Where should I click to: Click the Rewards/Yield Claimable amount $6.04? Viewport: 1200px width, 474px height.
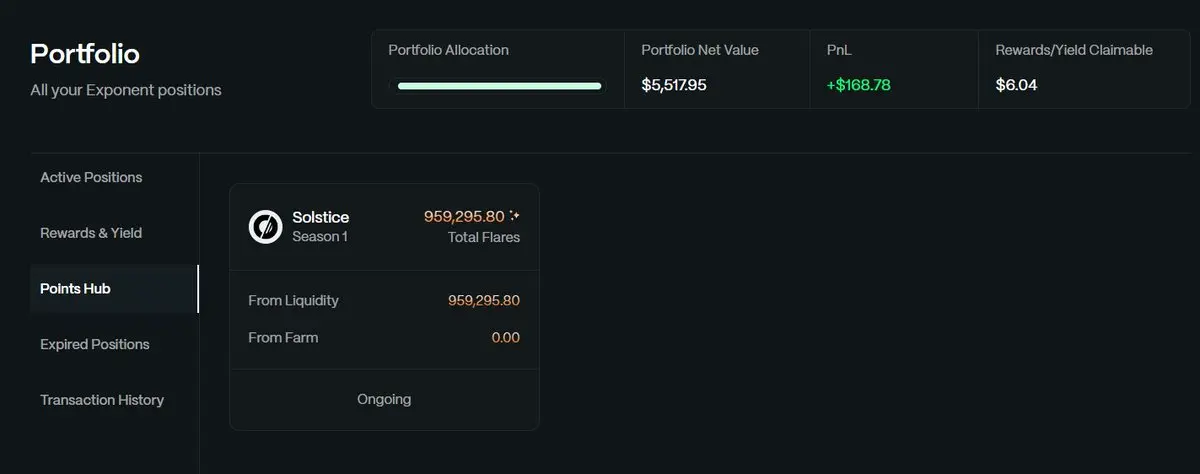[1016, 85]
